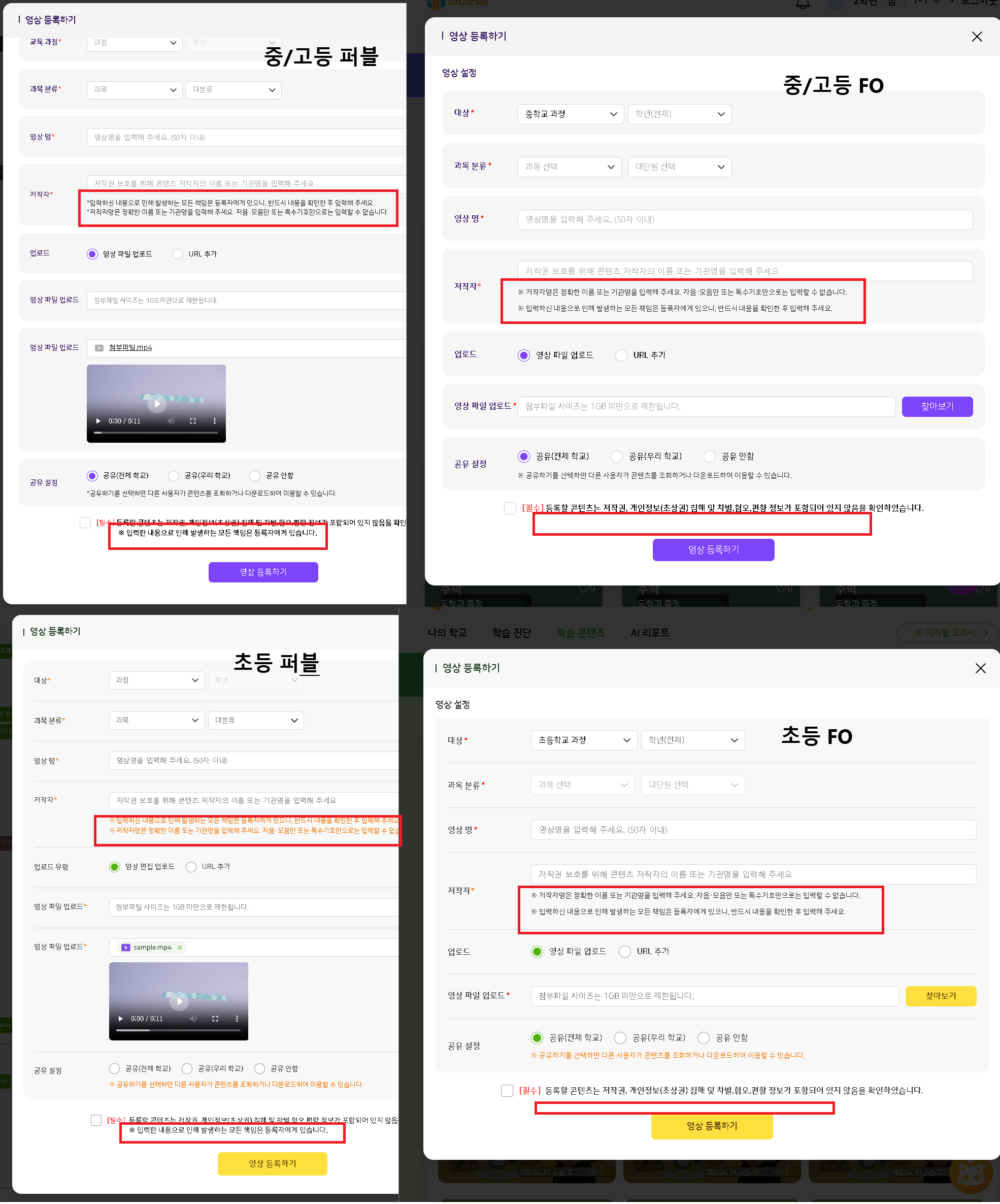Image resolution: width=1000 pixels, height=1204 pixels.
Task: Expand the 초등학교 과정 dropdown
Action: (583, 740)
